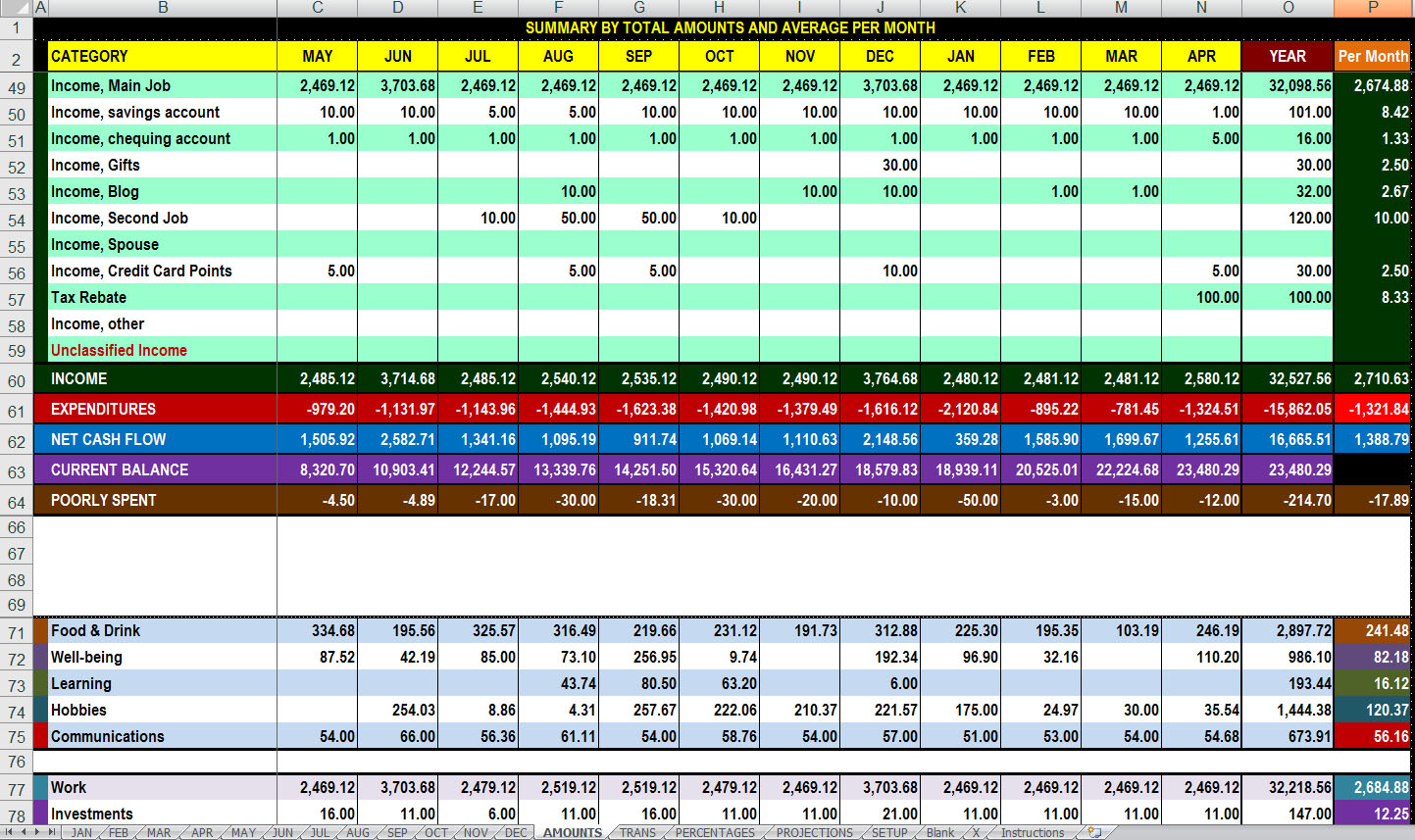Click the first-sheet tab scroll arrow
The image size is (1415, 840).
(9, 832)
